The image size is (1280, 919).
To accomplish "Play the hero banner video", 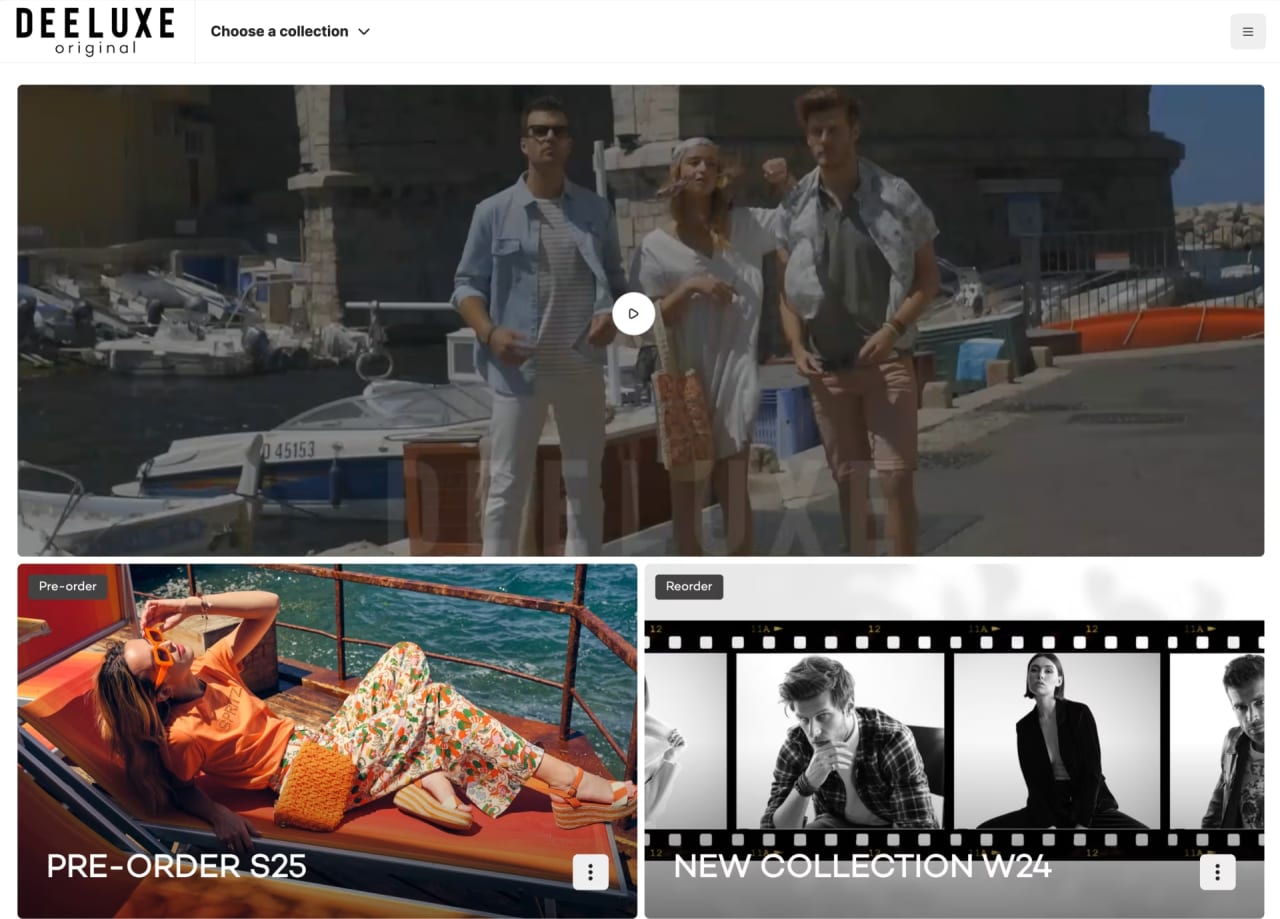I will click(x=633, y=314).
